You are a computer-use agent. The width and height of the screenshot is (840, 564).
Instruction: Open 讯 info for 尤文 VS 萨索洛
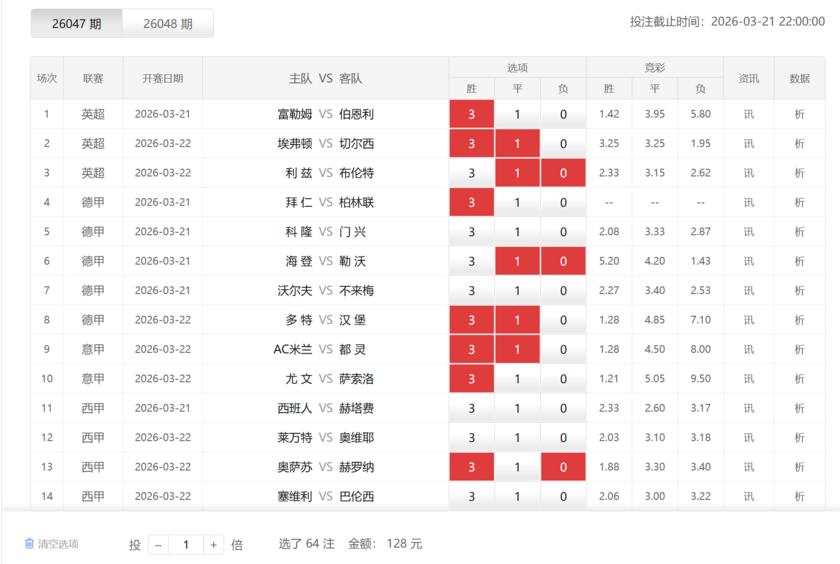coord(748,379)
